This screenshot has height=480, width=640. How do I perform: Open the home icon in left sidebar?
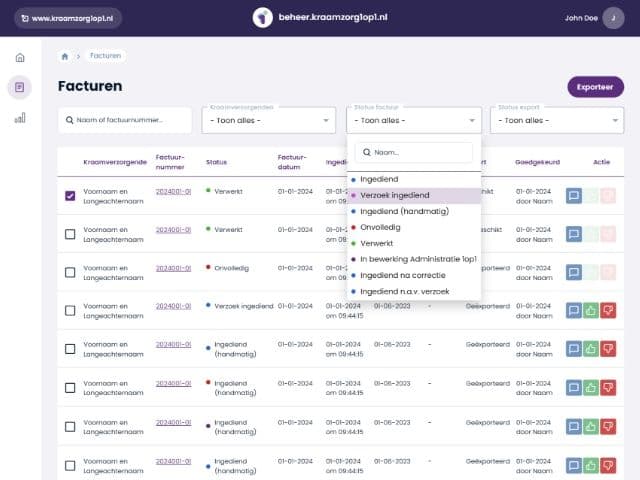point(20,57)
